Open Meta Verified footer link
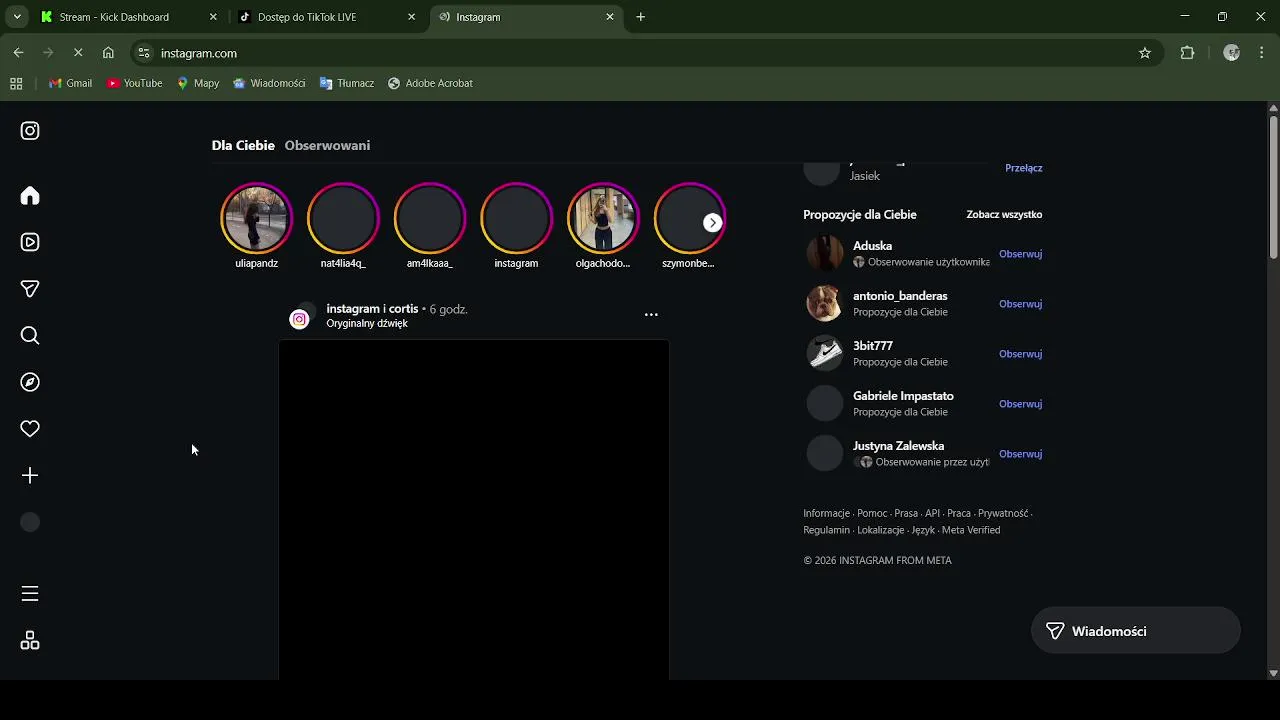 pyautogui.click(x=971, y=530)
